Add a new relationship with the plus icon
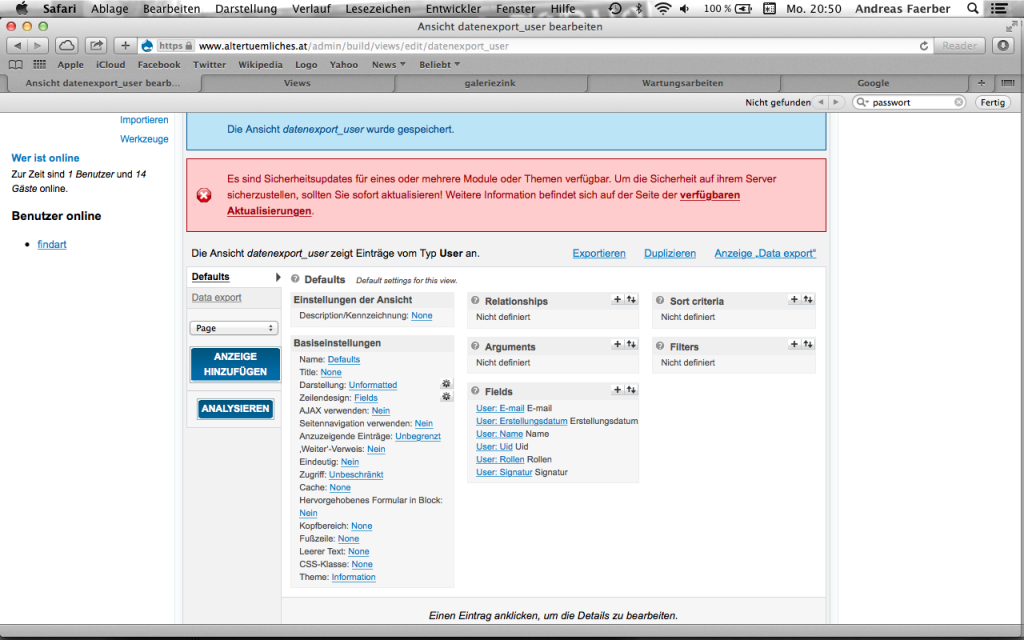The width and height of the screenshot is (1024, 640). tap(617, 300)
